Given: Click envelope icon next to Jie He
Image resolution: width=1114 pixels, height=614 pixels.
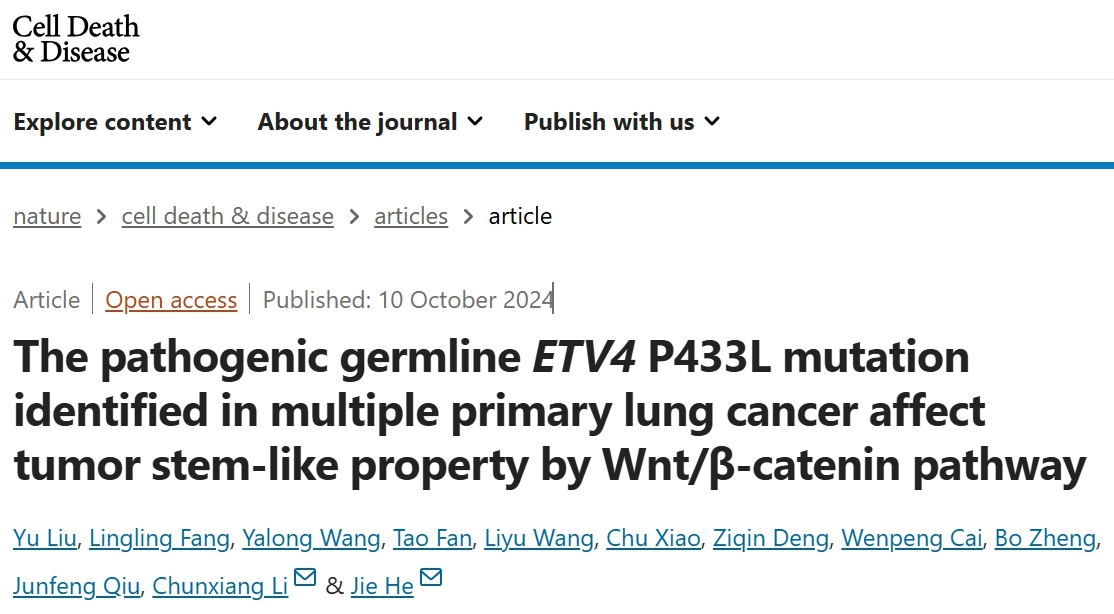Looking at the screenshot, I should (x=431, y=578).
